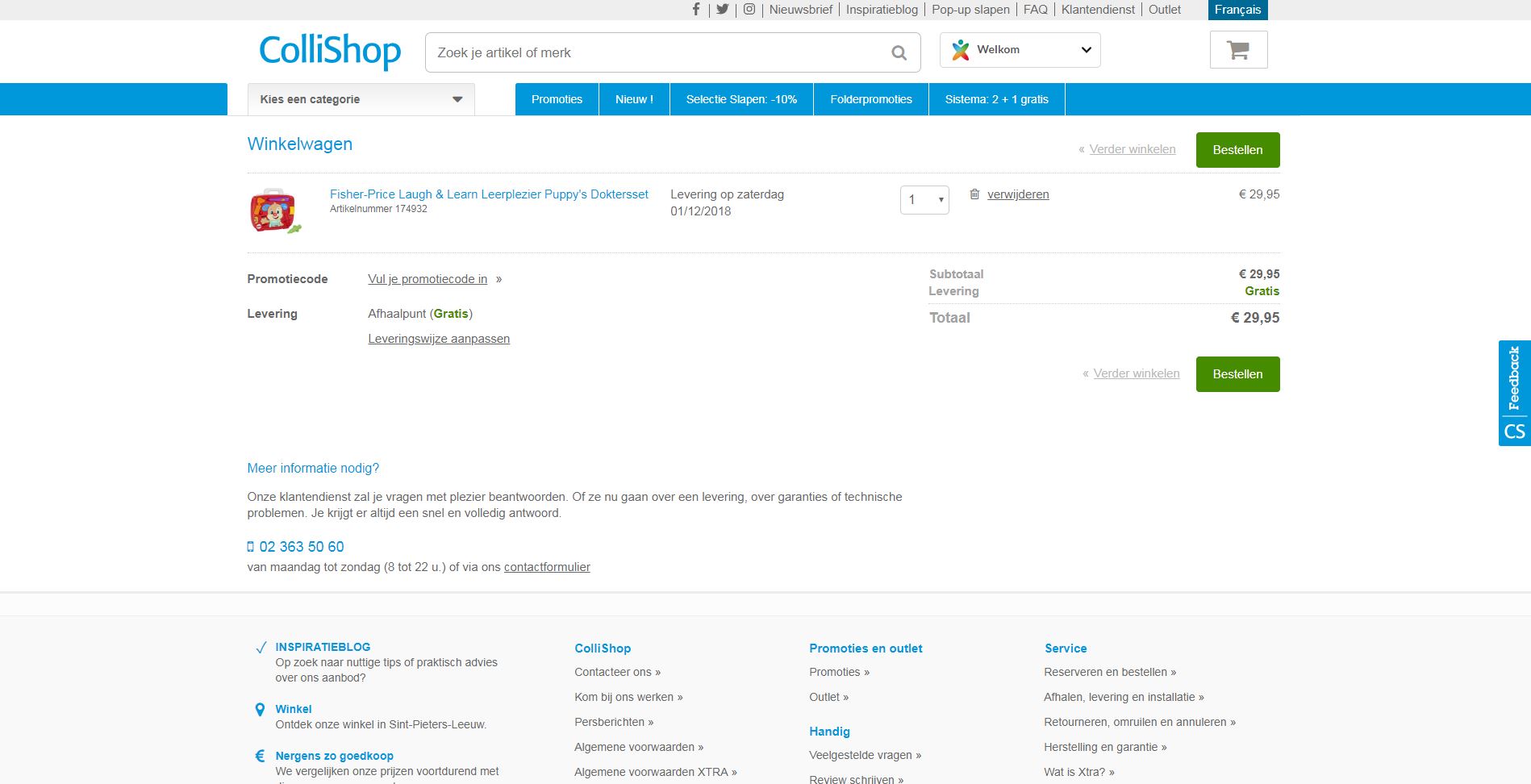Image resolution: width=1531 pixels, height=784 pixels.
Task: Open Nieuwsbrief in the top bar
Action: [x=801, y=10]
